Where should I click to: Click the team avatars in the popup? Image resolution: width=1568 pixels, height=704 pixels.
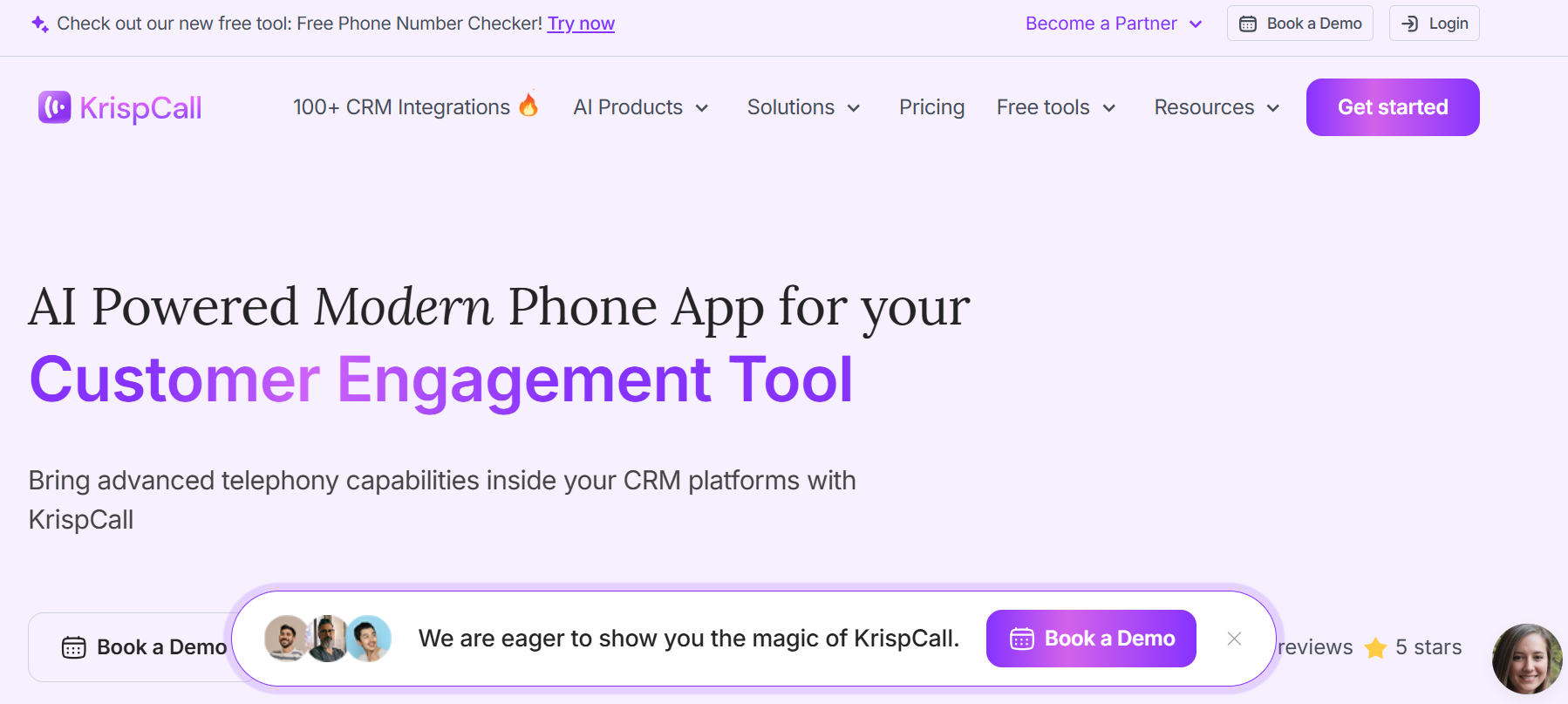(328, 639)
